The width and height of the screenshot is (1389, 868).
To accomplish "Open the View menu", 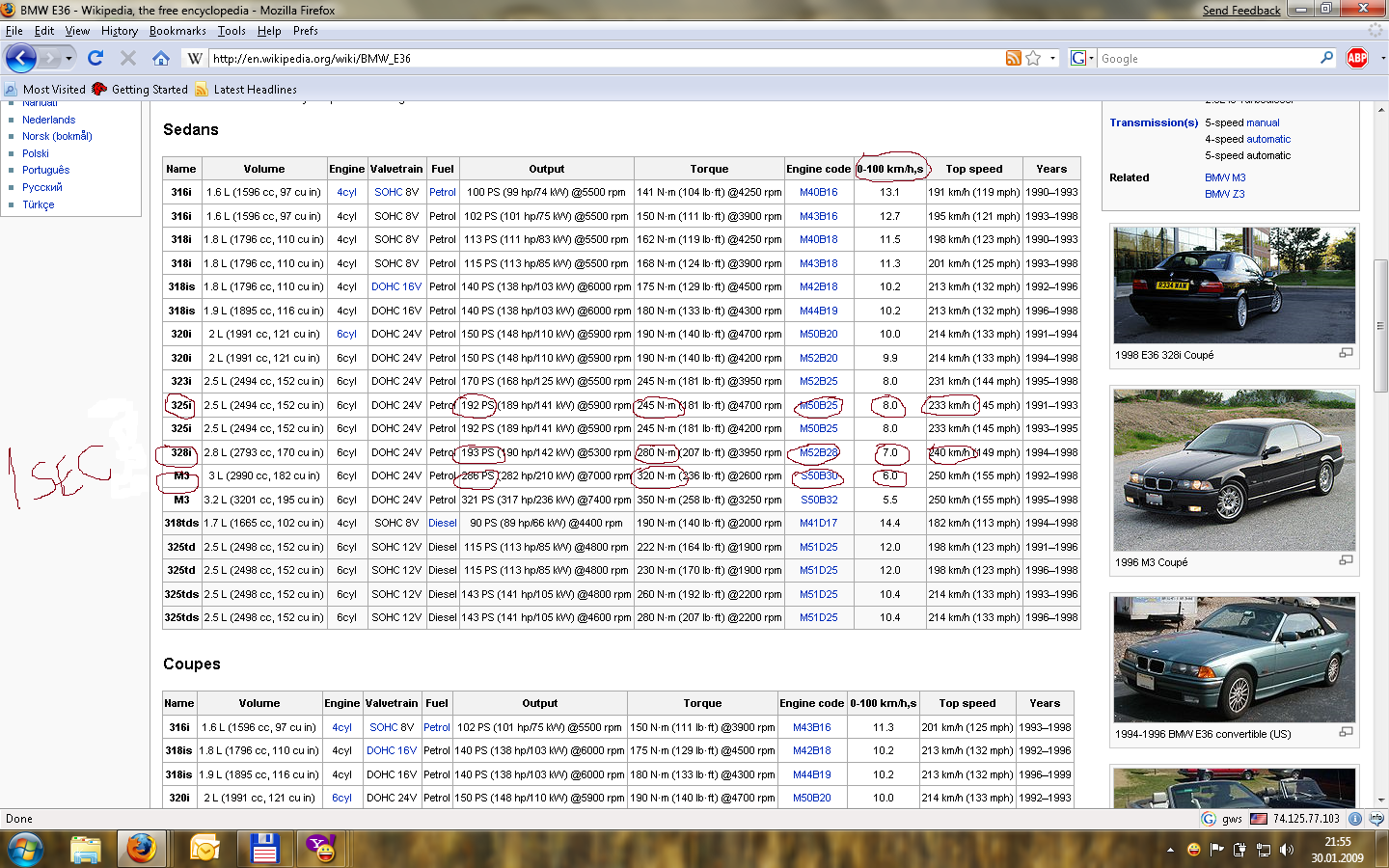I will click(x=77, y=31).
